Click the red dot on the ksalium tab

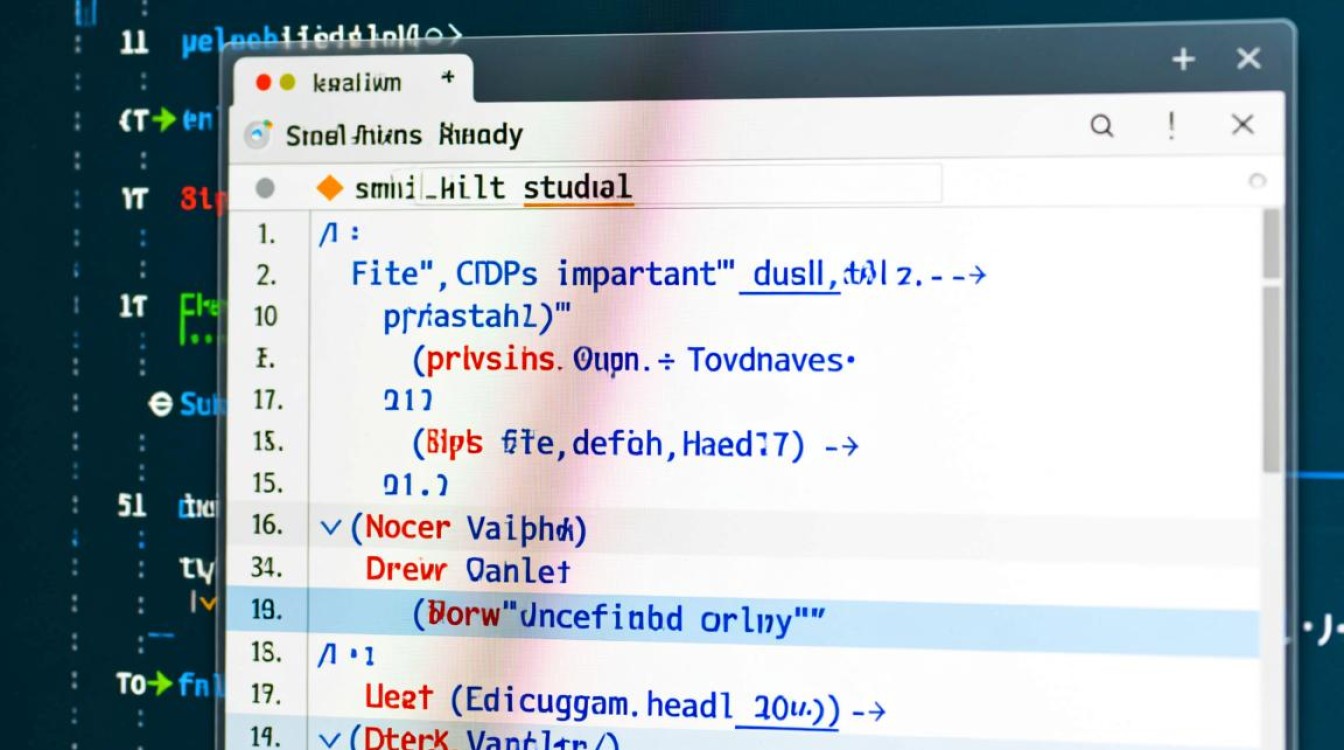263,83
